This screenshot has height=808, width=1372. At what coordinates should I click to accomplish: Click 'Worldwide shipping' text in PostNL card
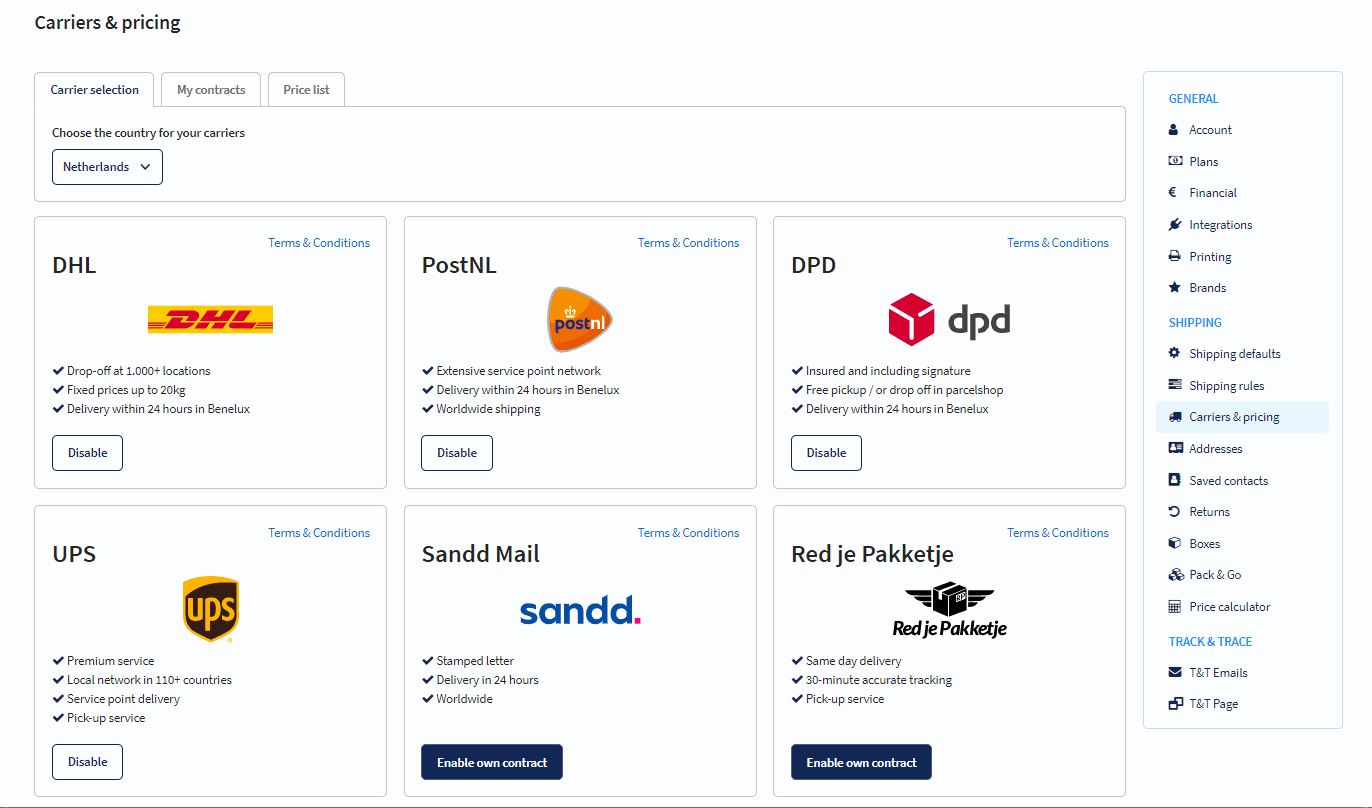(488, 409)
